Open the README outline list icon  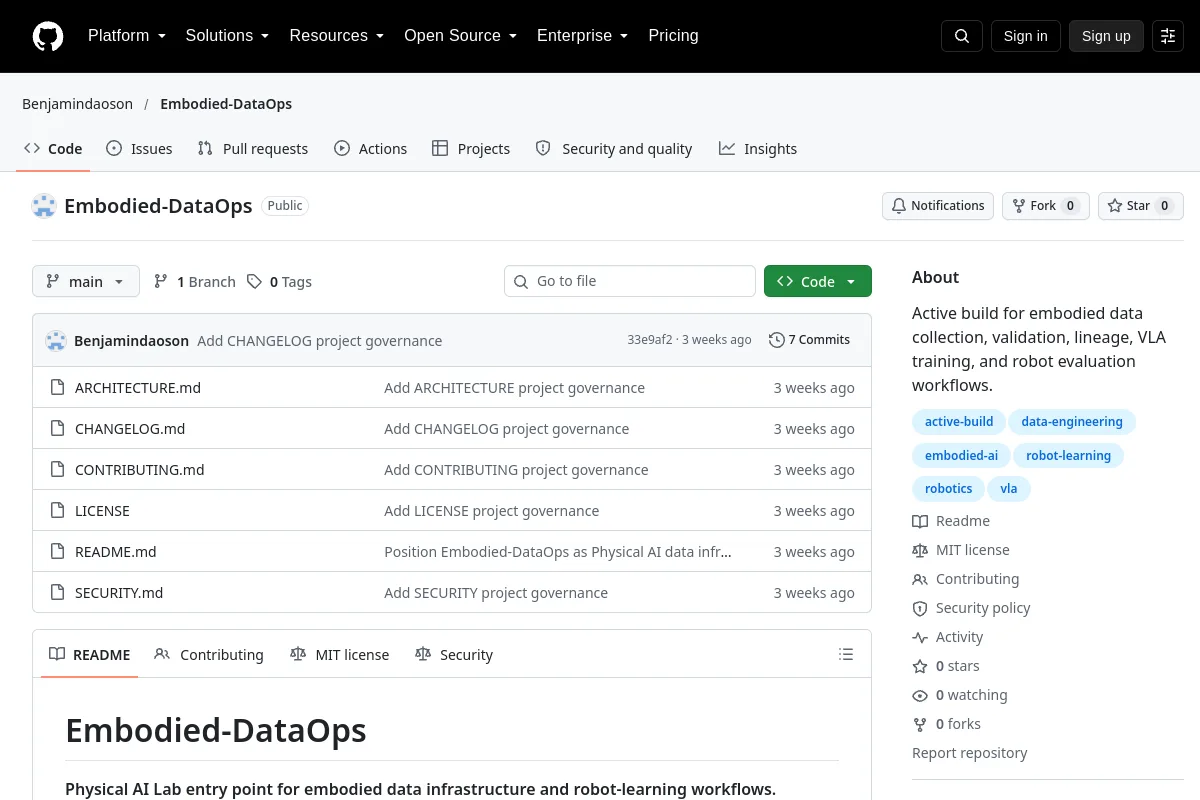click(x=846, y=655)
